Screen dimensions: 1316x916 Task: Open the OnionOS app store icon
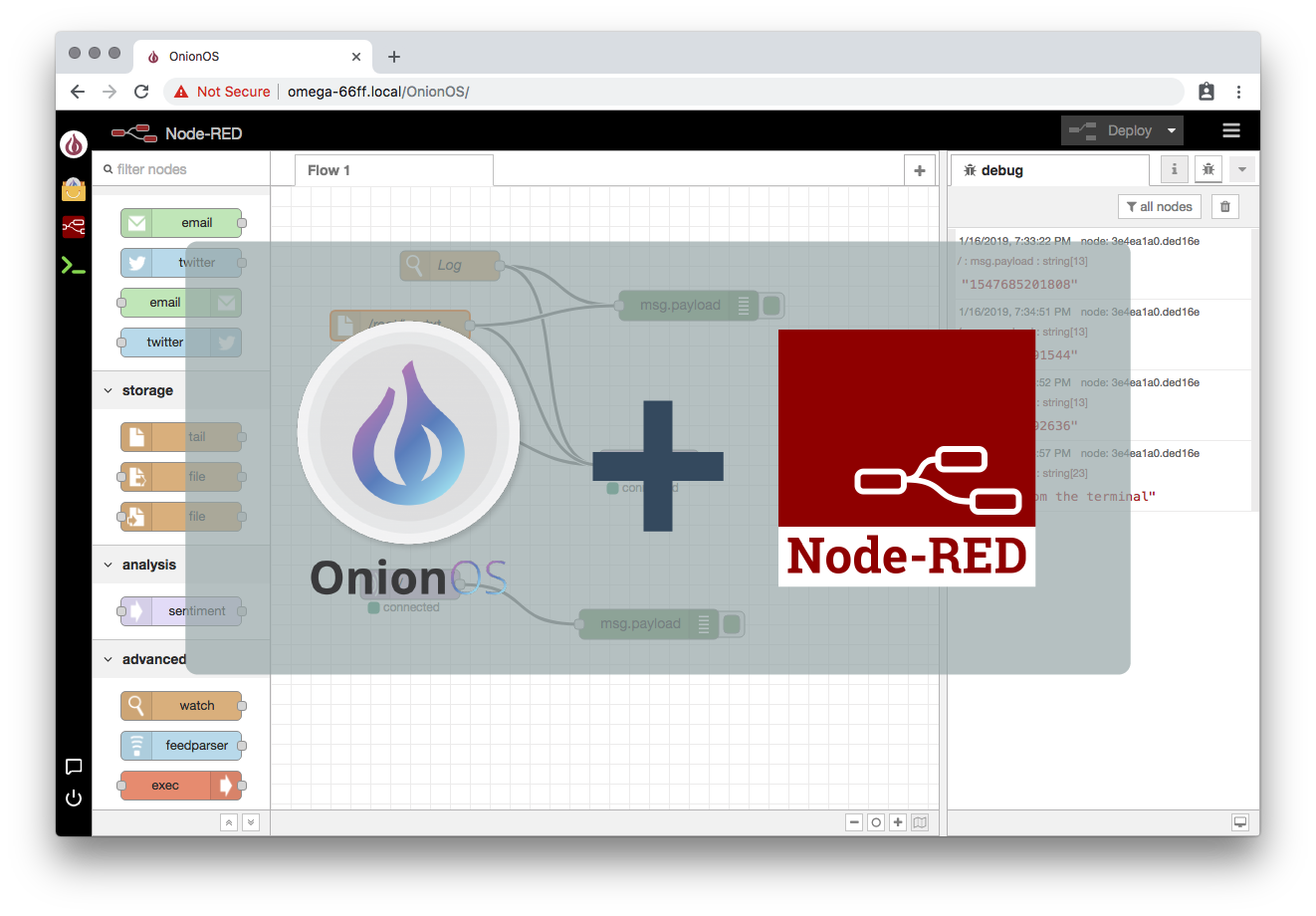(x=74, y=189)
